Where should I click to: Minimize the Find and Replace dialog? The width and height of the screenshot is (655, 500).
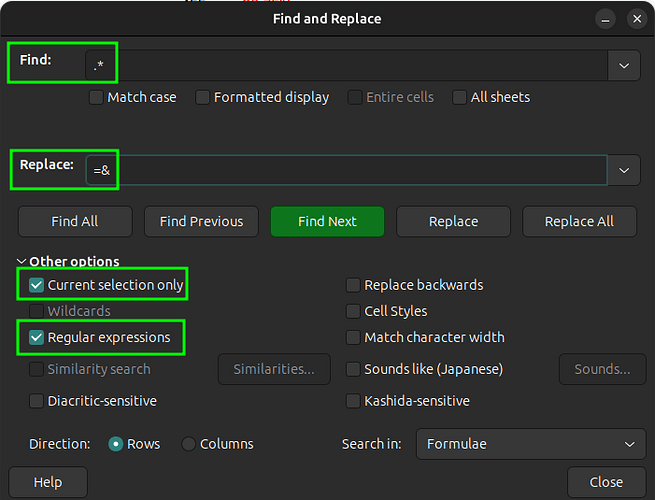pos(604,19)
